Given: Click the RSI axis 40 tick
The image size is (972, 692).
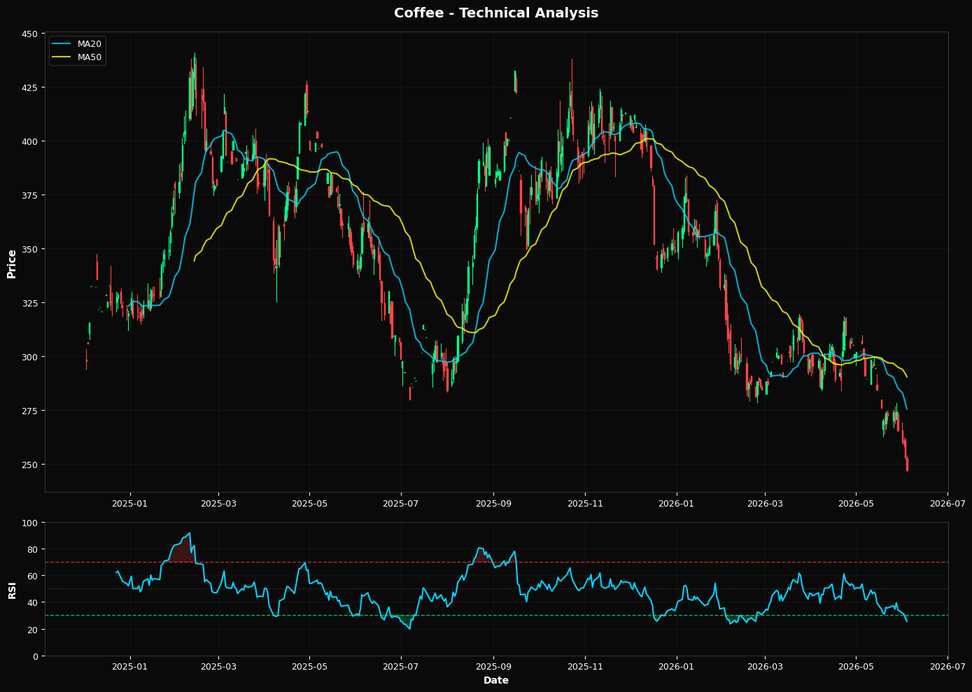Looking at the screenshot, I should [33, 603].
